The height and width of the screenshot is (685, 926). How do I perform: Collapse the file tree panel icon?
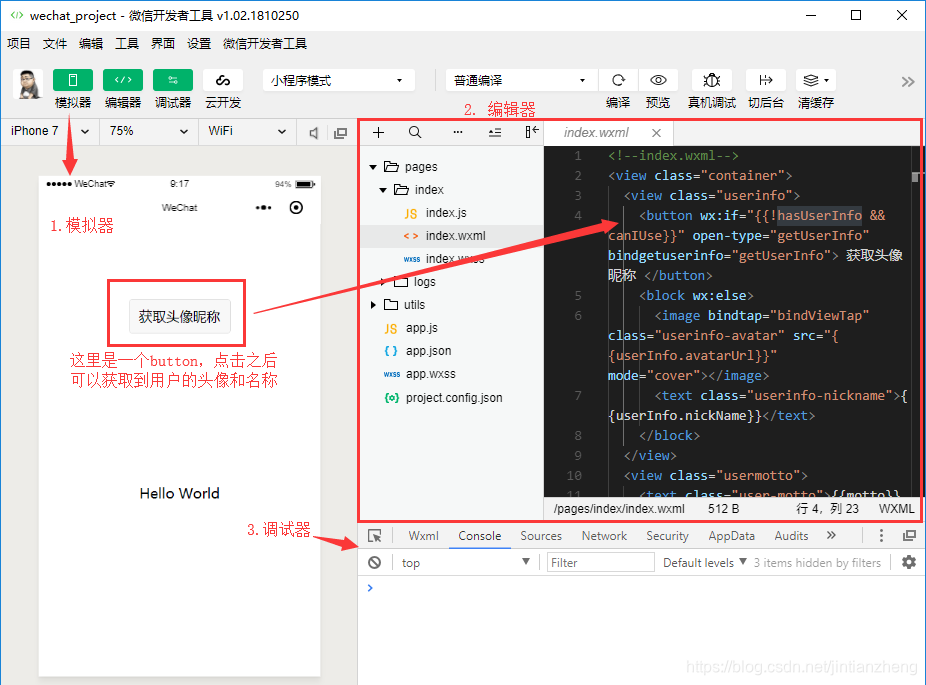coord(532,132)
